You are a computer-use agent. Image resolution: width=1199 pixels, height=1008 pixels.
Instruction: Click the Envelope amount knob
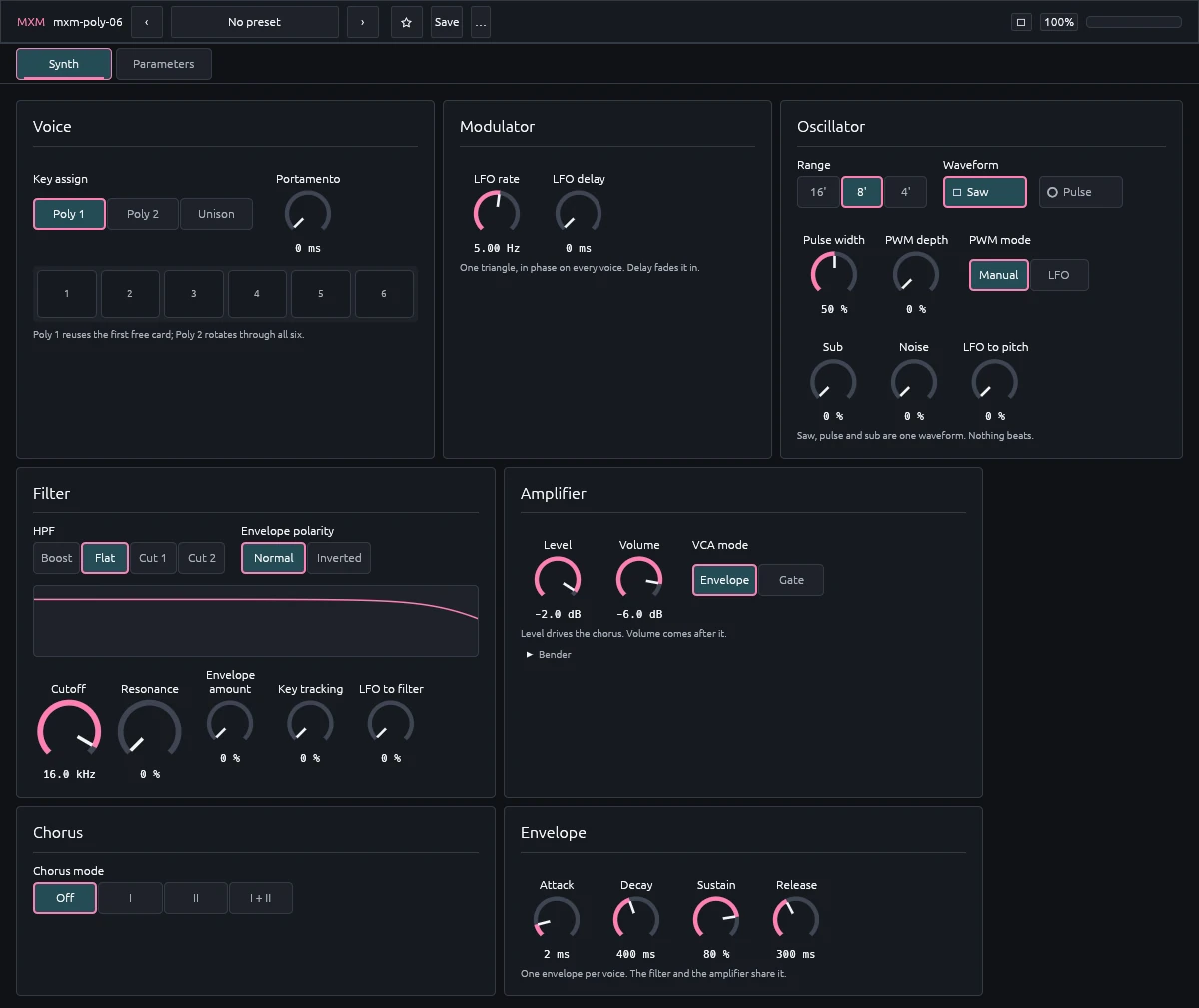coord(230,723)
